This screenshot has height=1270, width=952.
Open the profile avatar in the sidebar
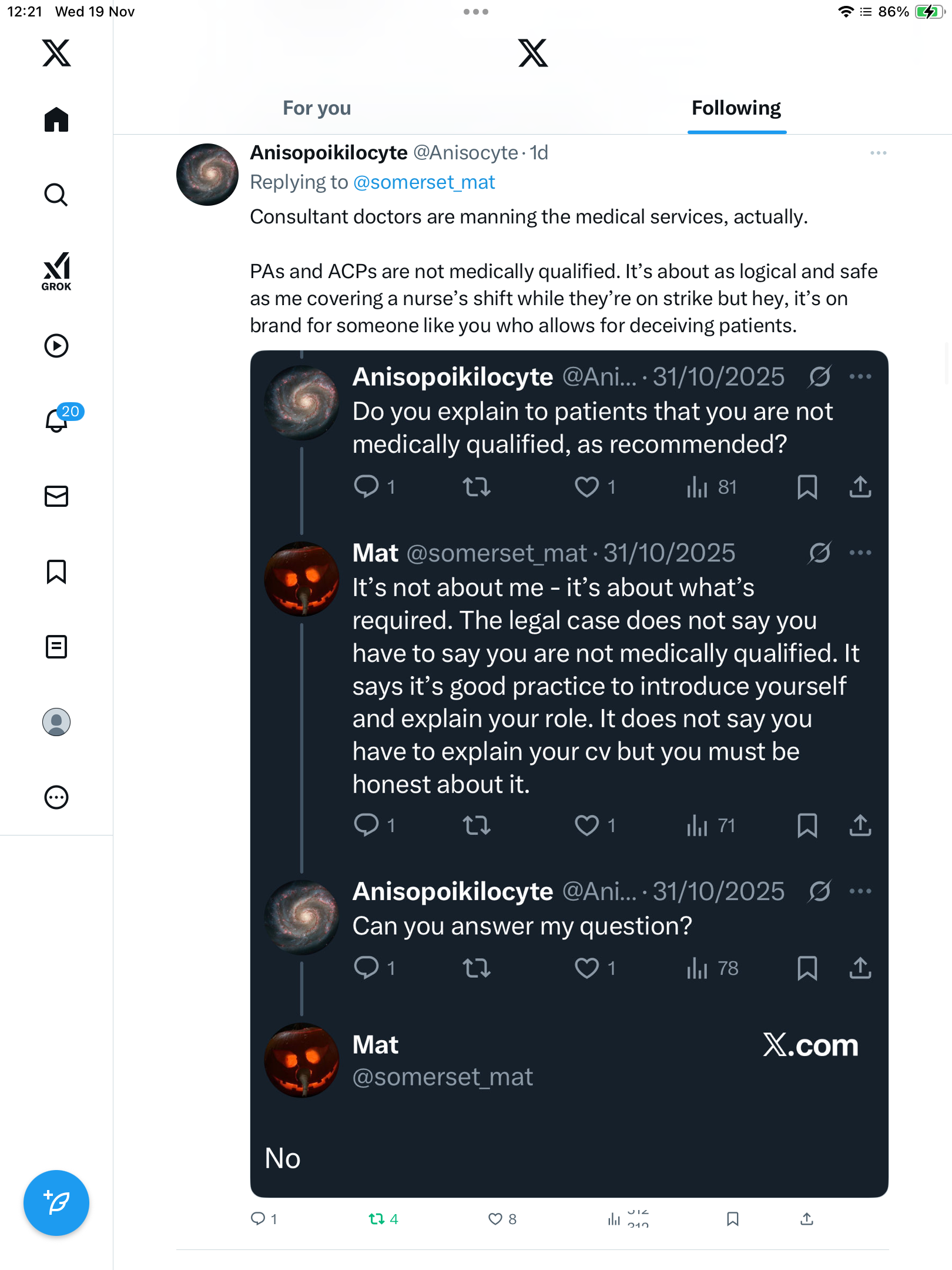click(x=56, y=722)
